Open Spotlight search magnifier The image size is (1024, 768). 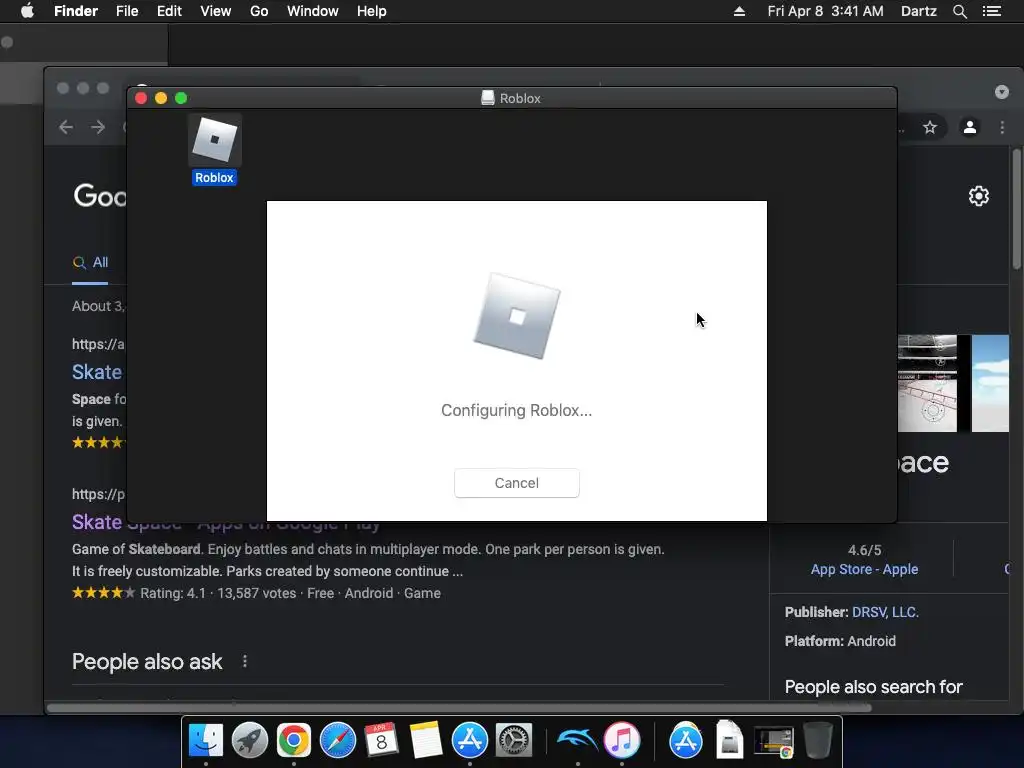click(959, 11)
